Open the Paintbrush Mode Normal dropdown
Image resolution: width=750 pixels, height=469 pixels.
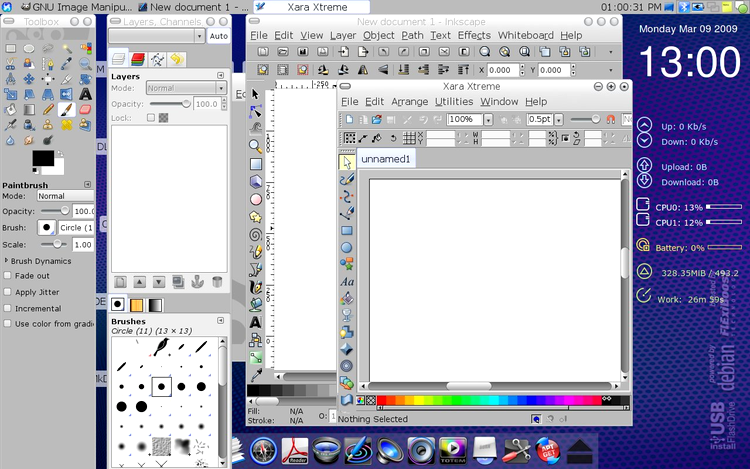point(66,196)
